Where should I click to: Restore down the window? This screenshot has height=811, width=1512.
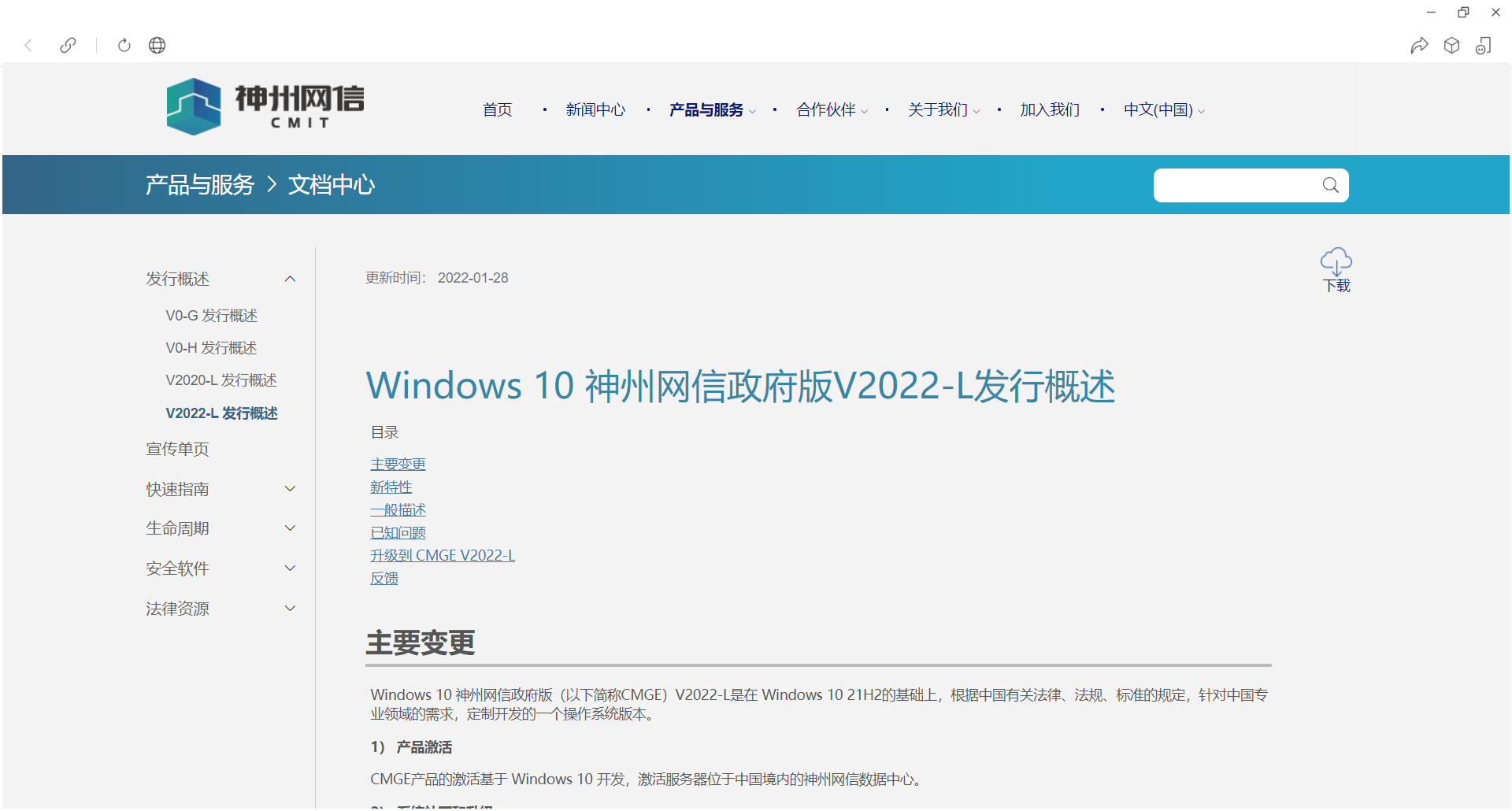coord(1464,13)
